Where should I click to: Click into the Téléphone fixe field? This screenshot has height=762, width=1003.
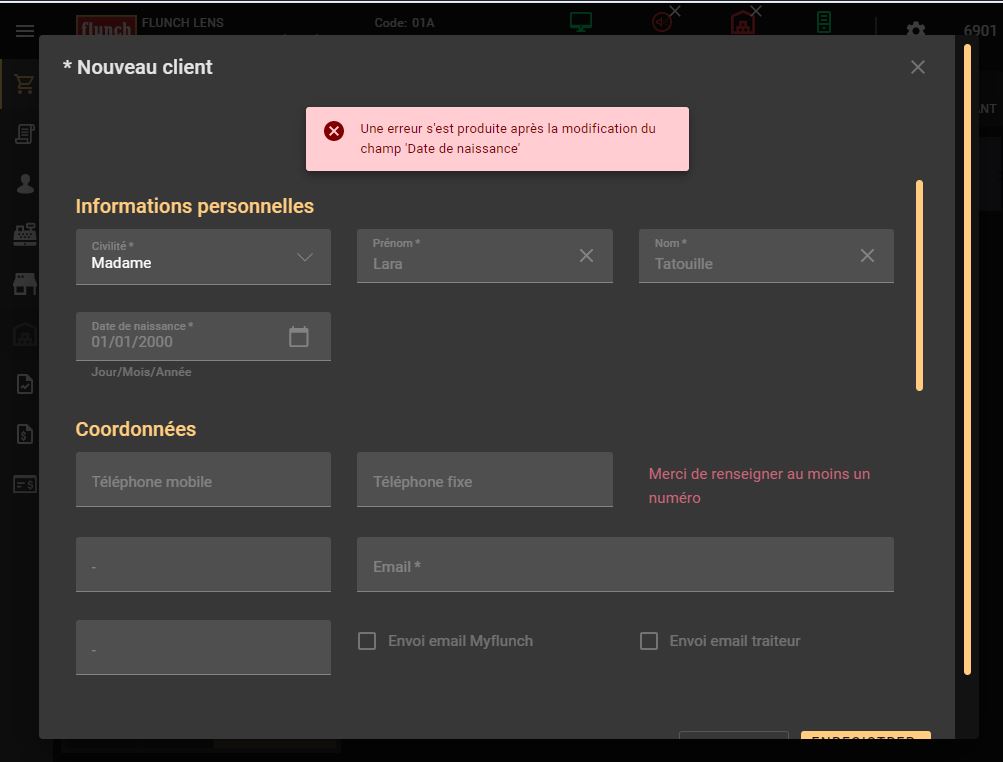point(484,480)
